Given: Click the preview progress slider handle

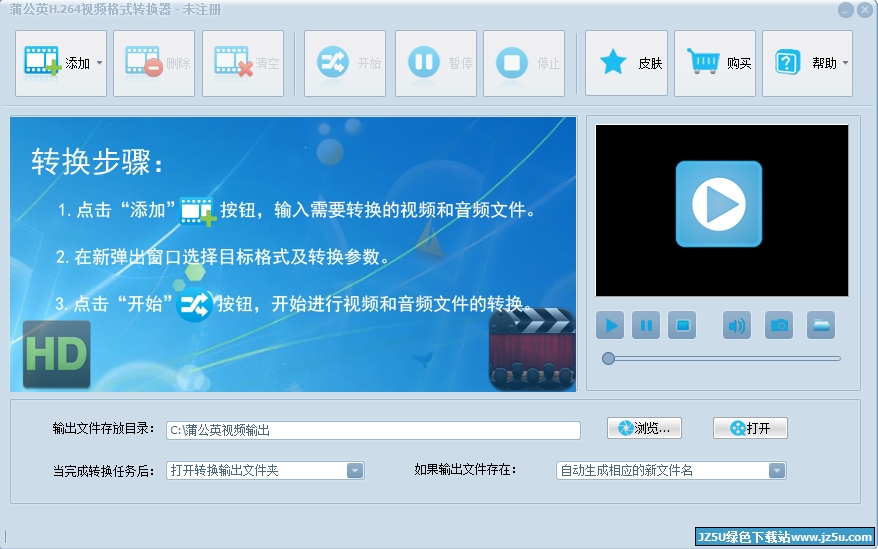Looking at the screenshot, I should (609, 359).
